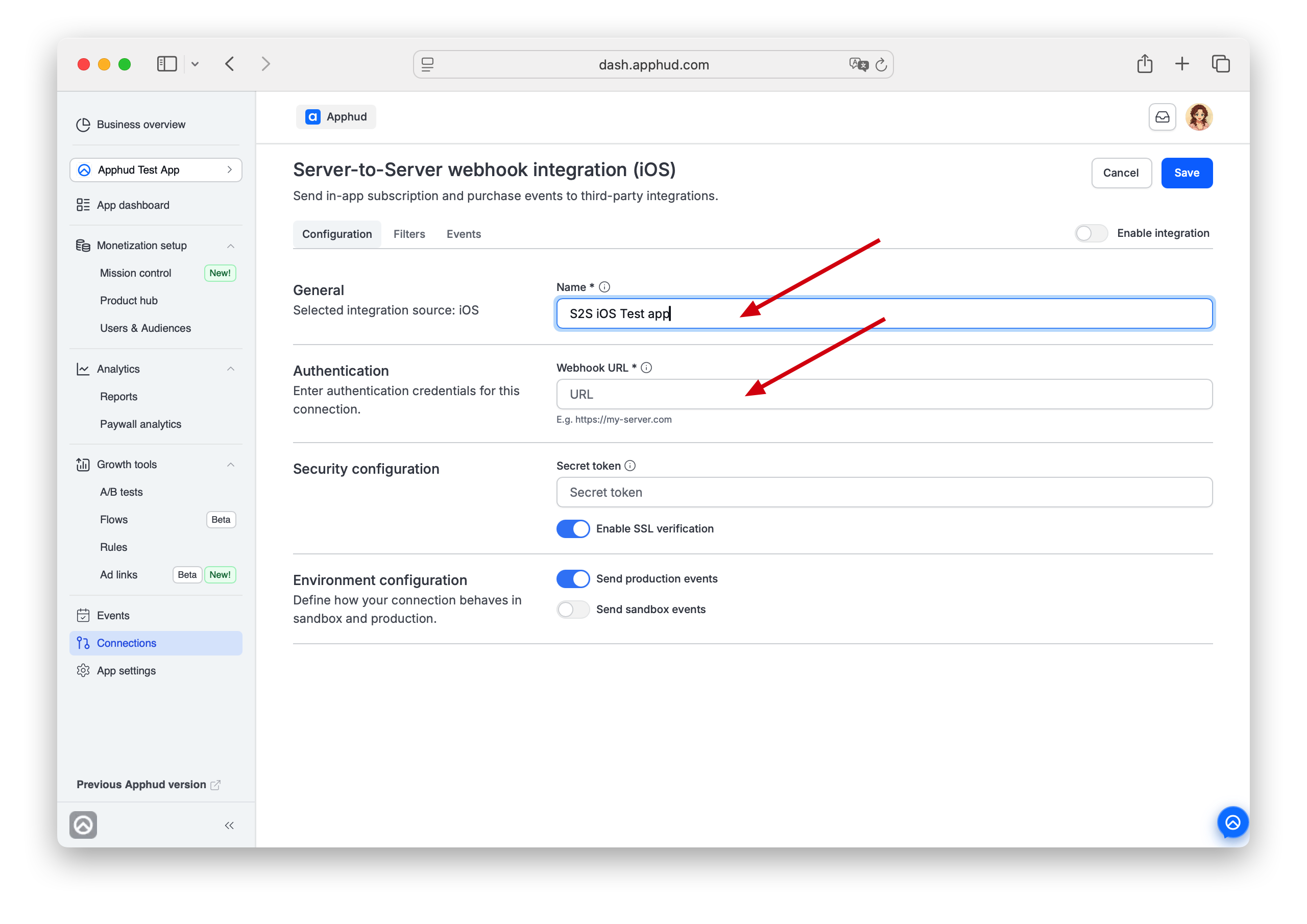This screenshot has height=924, width=1307.
Task: Click the App dashboard icon
Action: click(83, 205)
